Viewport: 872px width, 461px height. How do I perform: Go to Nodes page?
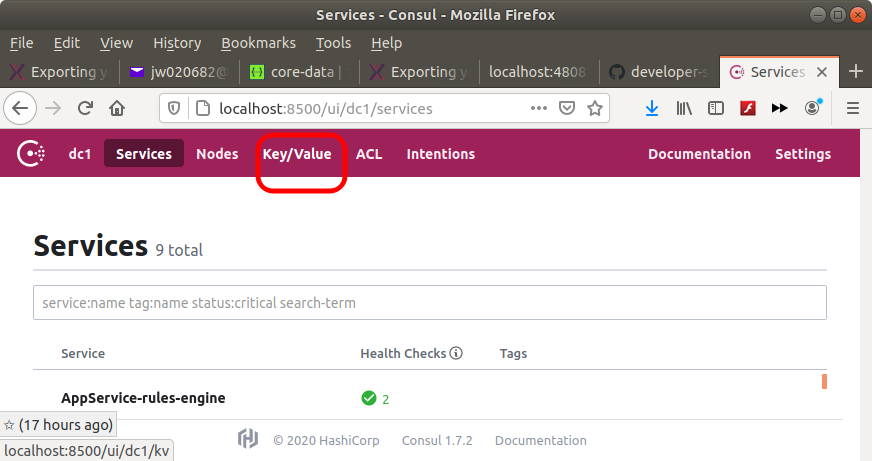point(217,154)
